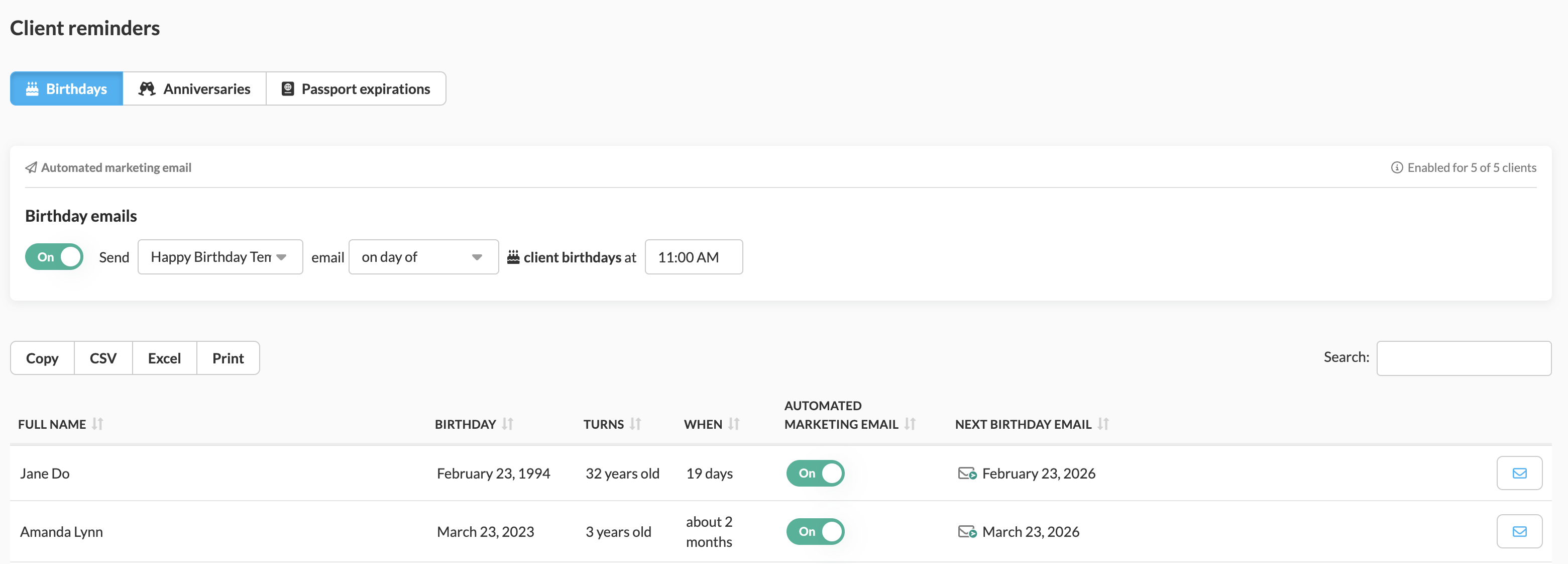The height and width of the screenshot is (564, 1568).
Task: Sort by Automated Marketing Email arrows
Action: coord(910,424)
